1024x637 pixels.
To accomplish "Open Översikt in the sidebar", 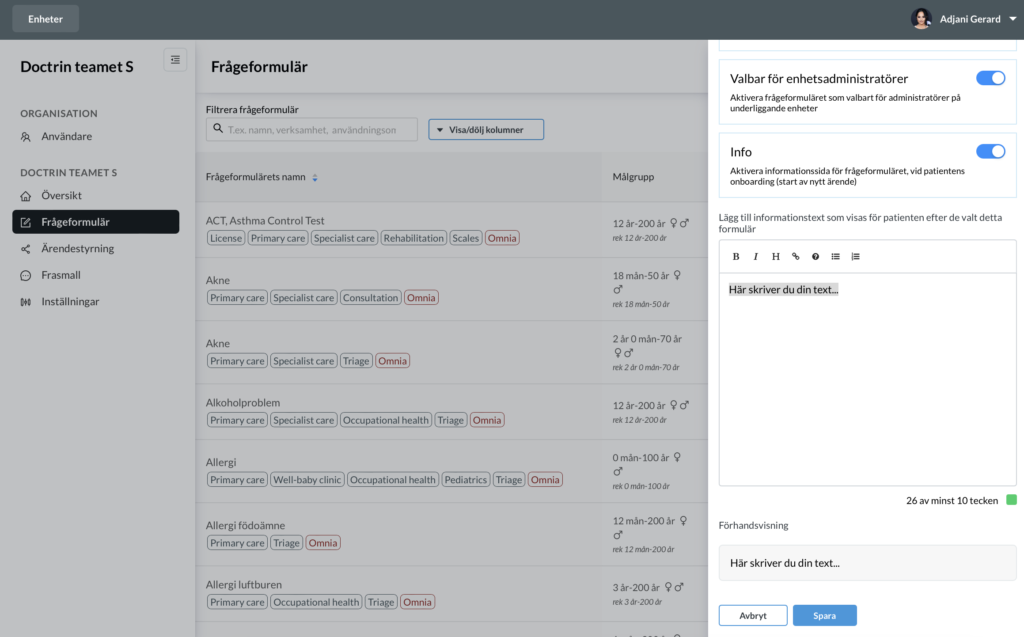I will tap(61, 195).
